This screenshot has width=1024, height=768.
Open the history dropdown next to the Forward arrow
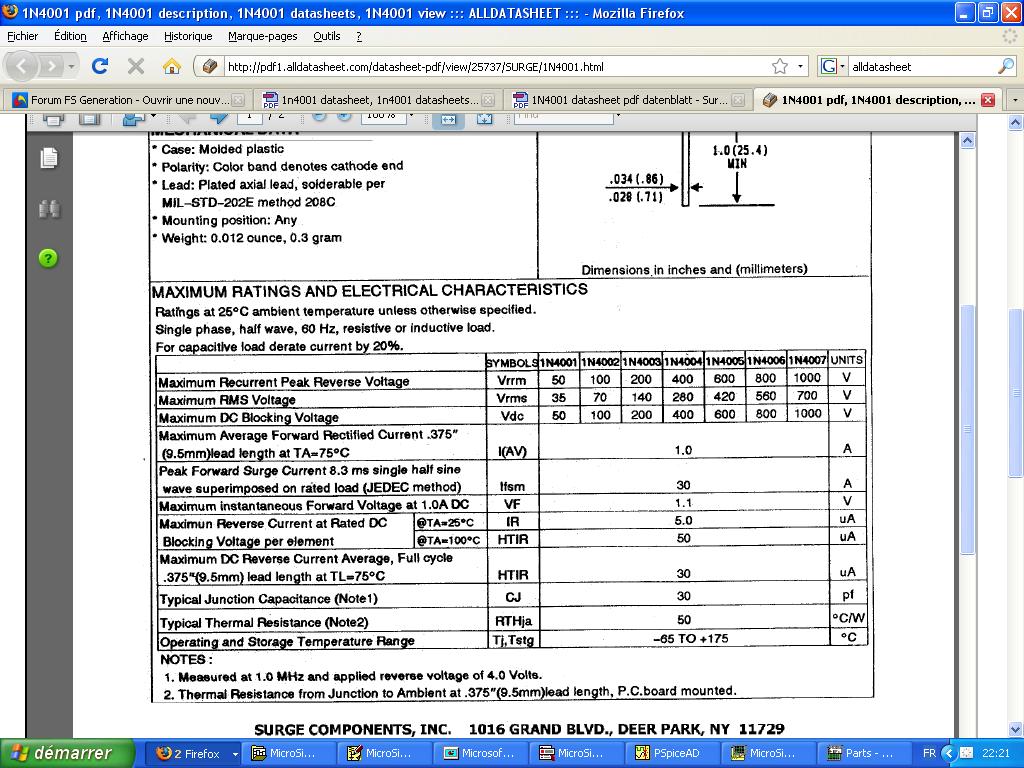[x=71, y=66]
